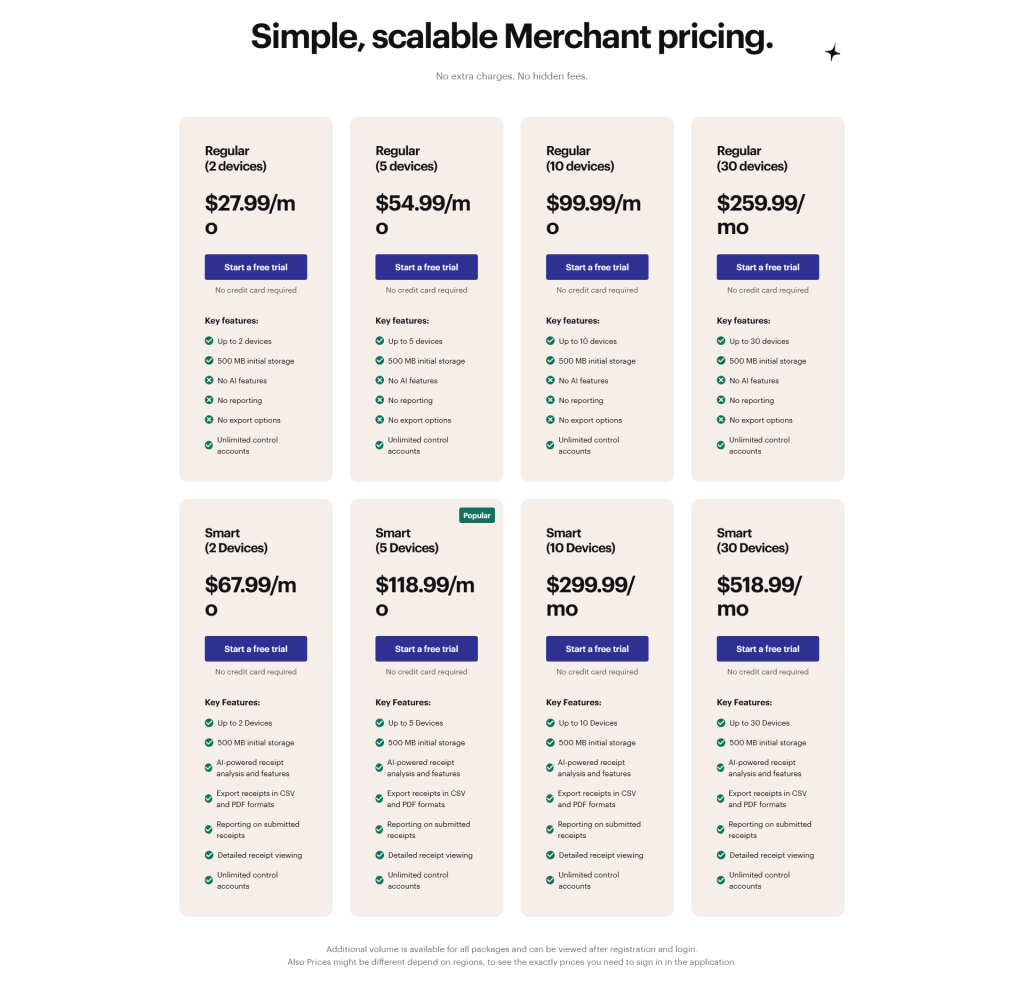Click the sparkle star icon beside the heading

(832, 53)
